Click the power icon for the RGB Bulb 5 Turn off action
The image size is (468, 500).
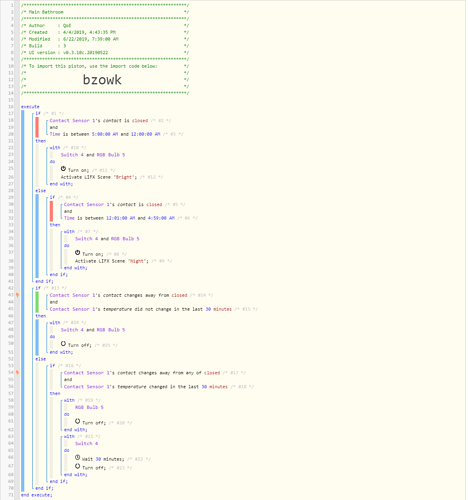click(x=77, y=421)
